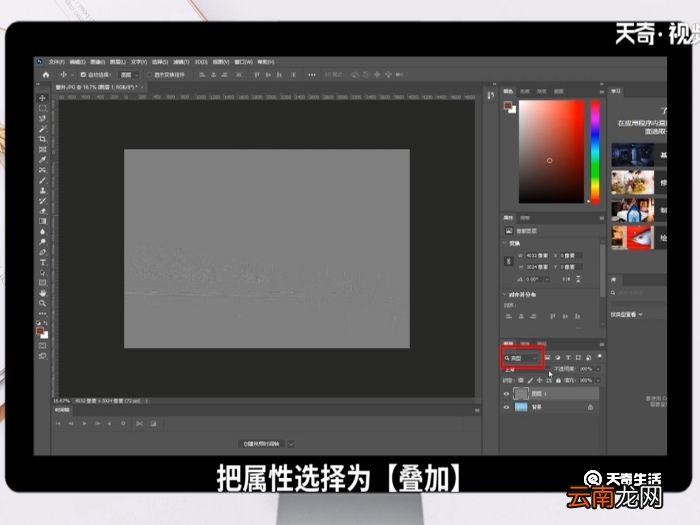Open collapsed panel icon beside canvas

[x=491, y=95]
